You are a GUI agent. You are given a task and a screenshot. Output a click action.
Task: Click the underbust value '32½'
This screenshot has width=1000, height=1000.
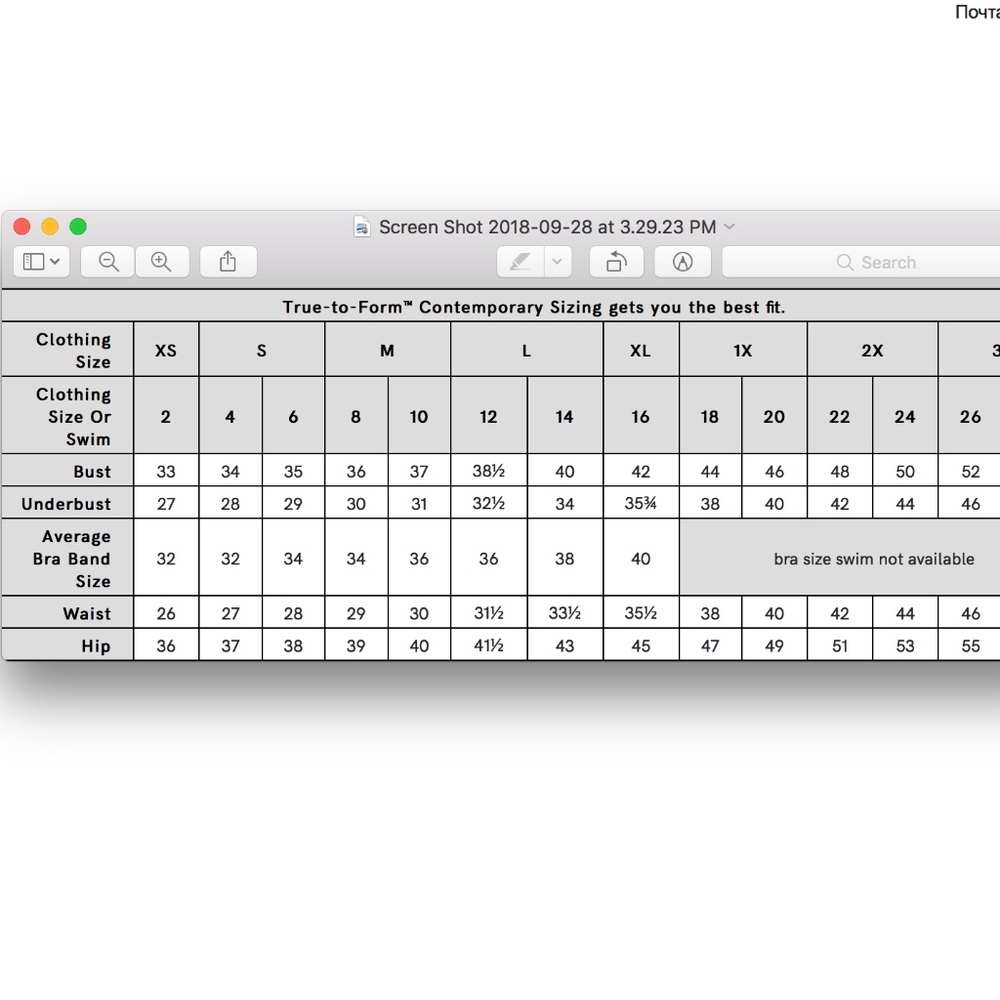pos(489,503)
